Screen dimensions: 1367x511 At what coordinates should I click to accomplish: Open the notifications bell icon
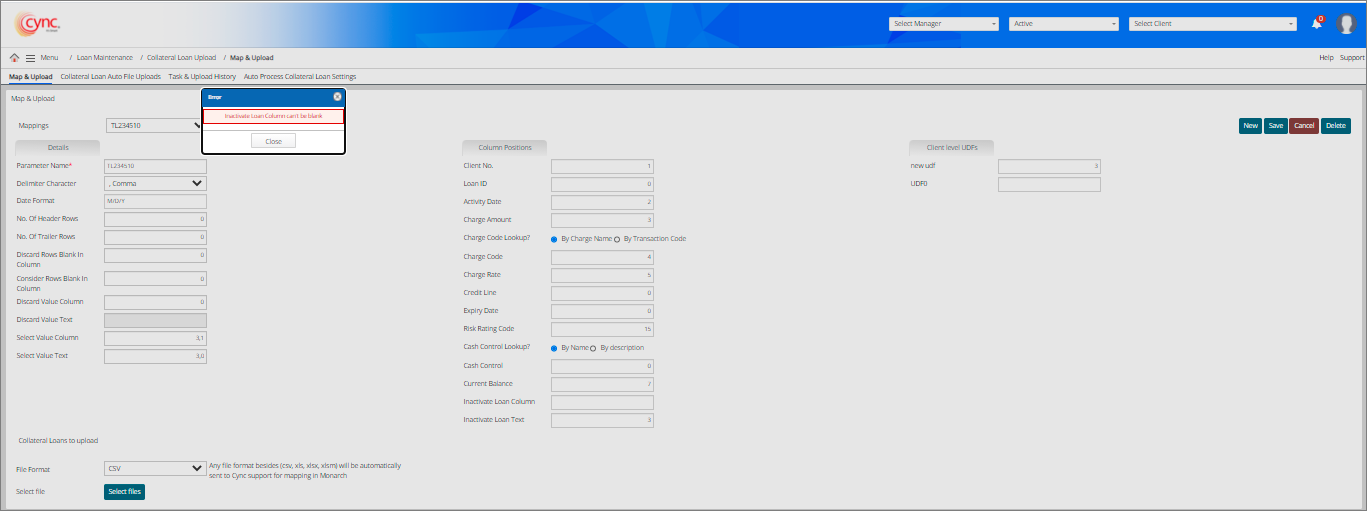point(1317,24)
